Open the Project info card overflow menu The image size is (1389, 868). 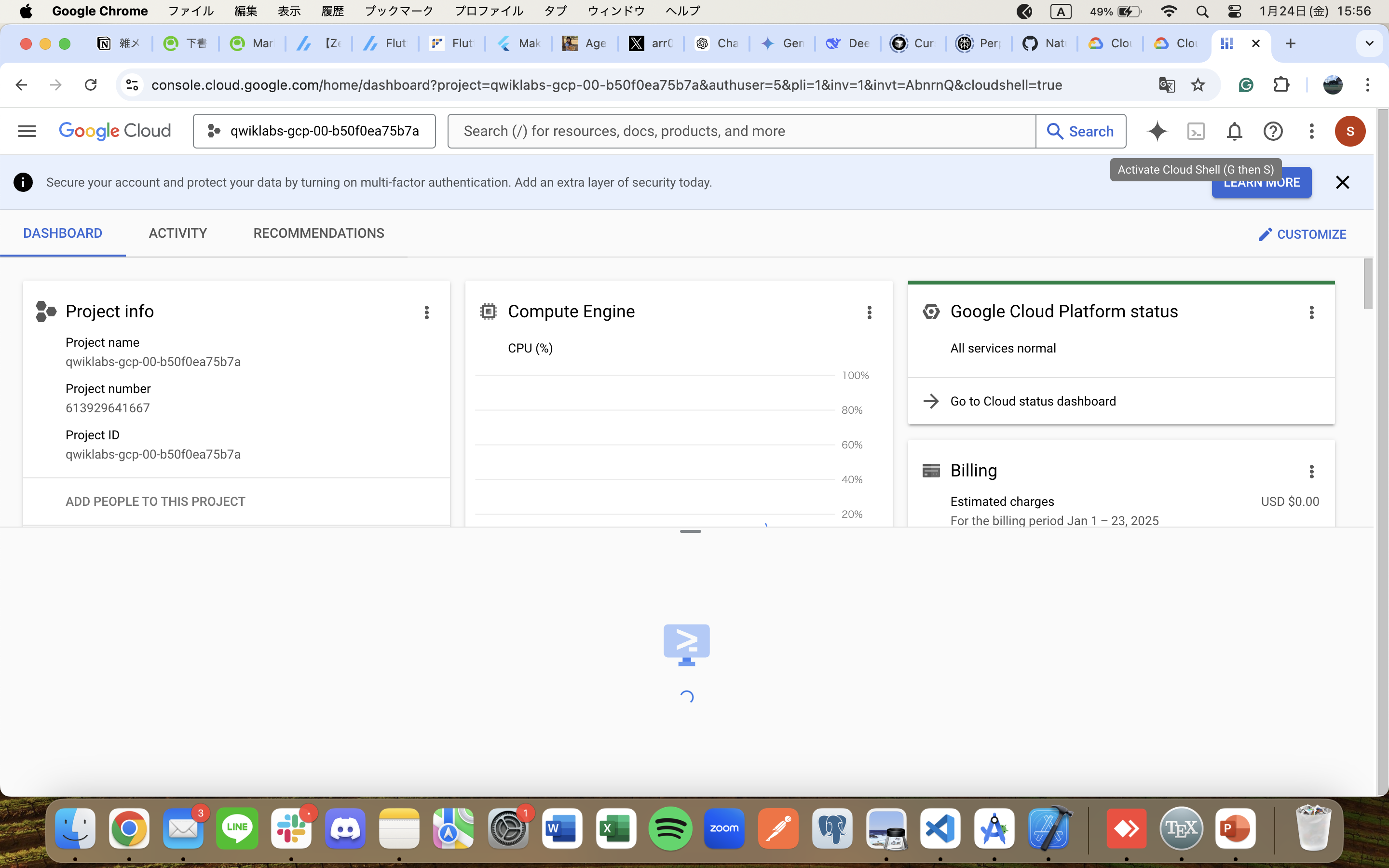tap(427, 312)
